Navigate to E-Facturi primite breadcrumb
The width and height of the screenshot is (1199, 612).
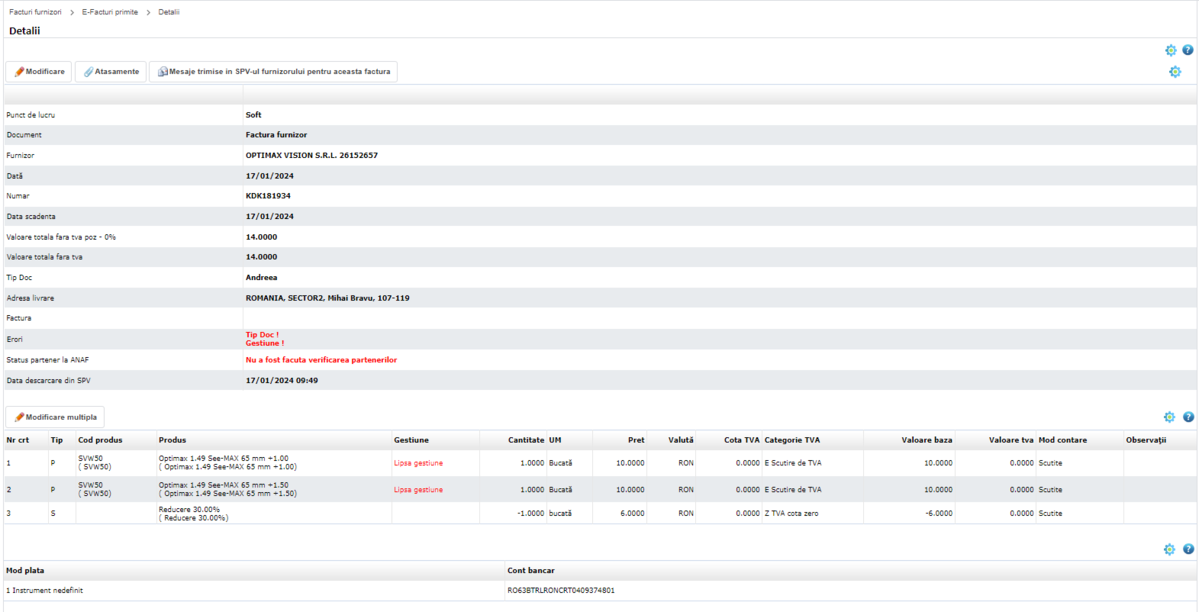tap(110, 12)
